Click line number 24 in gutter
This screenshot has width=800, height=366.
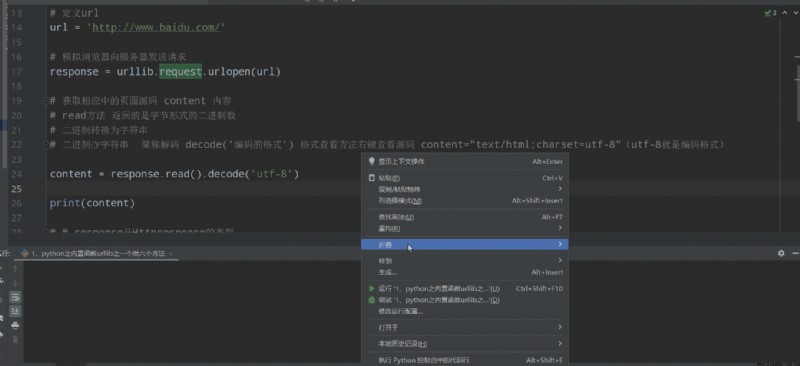(16, 174)
